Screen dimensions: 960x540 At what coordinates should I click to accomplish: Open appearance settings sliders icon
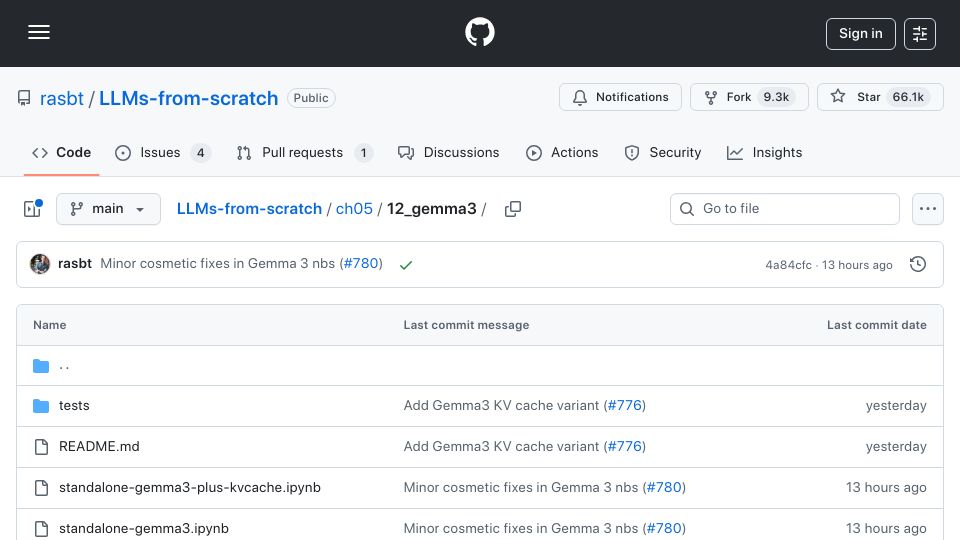click(x=920, y=34)
